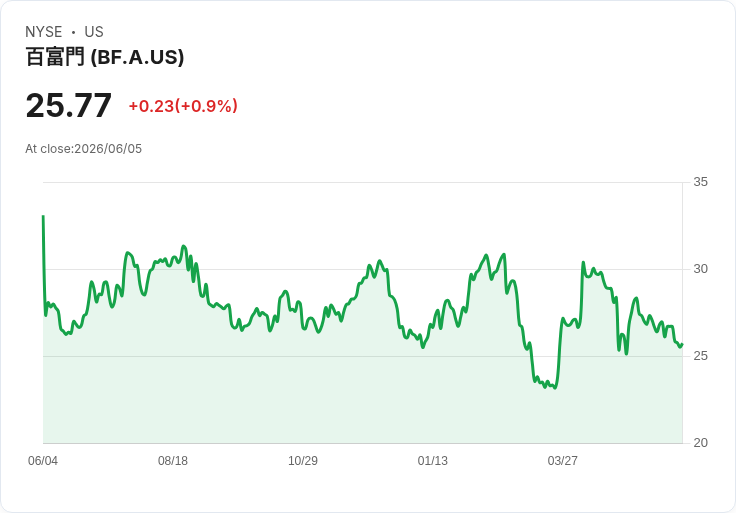This screenshot has height=513, width=736.
Task: Click the 01/13 x-axis date label
Action: point(433,460)
